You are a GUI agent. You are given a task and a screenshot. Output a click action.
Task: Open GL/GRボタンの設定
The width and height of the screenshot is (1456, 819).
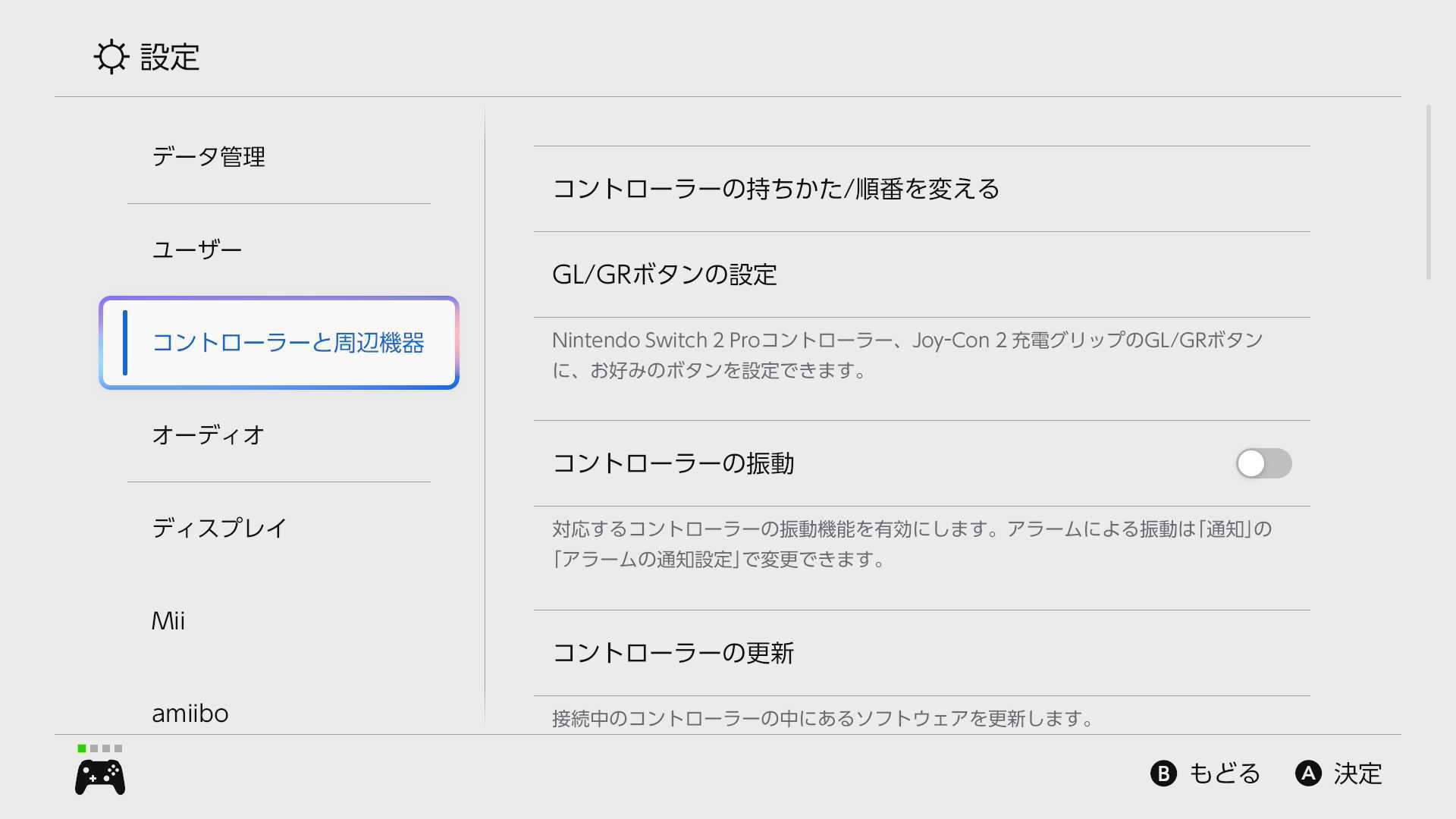point(665,275)
